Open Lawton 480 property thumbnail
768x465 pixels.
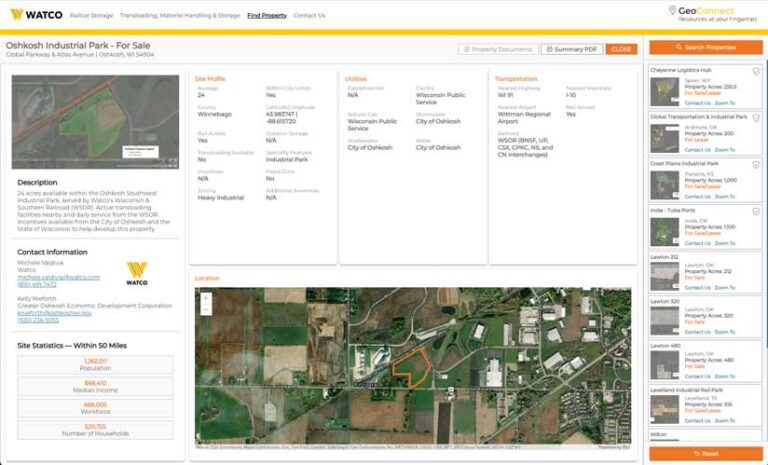pyautogui.click(x=665, y=365)
